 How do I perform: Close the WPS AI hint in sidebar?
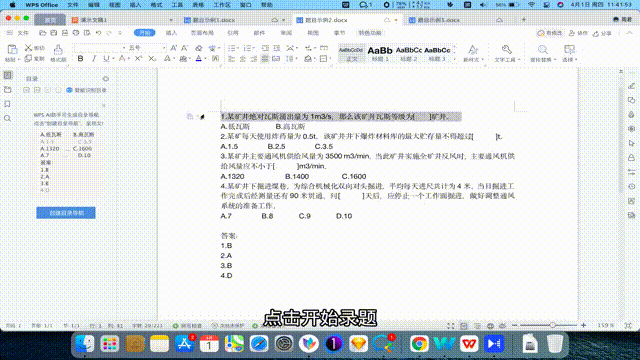104,105
